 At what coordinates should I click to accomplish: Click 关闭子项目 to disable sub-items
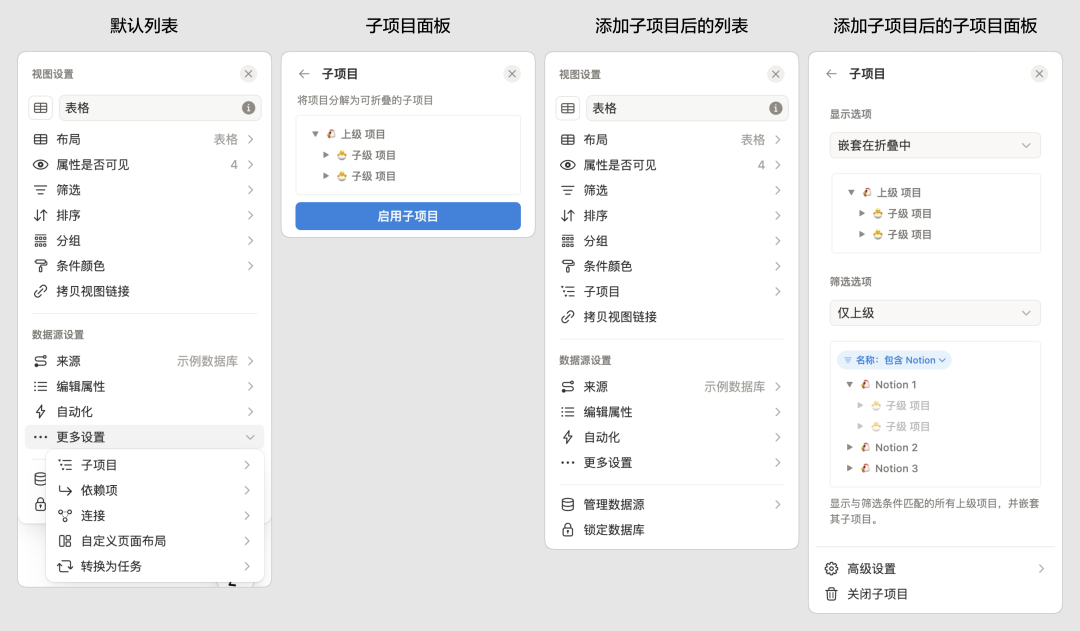[877, 594]
